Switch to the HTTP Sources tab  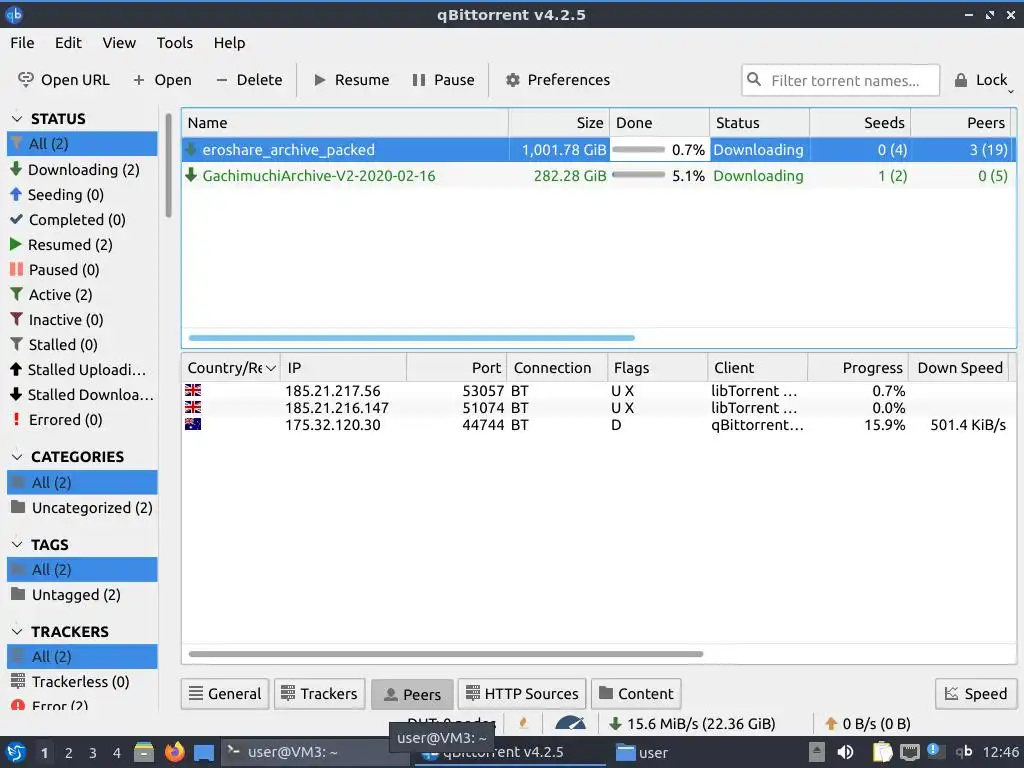point(522,694)
